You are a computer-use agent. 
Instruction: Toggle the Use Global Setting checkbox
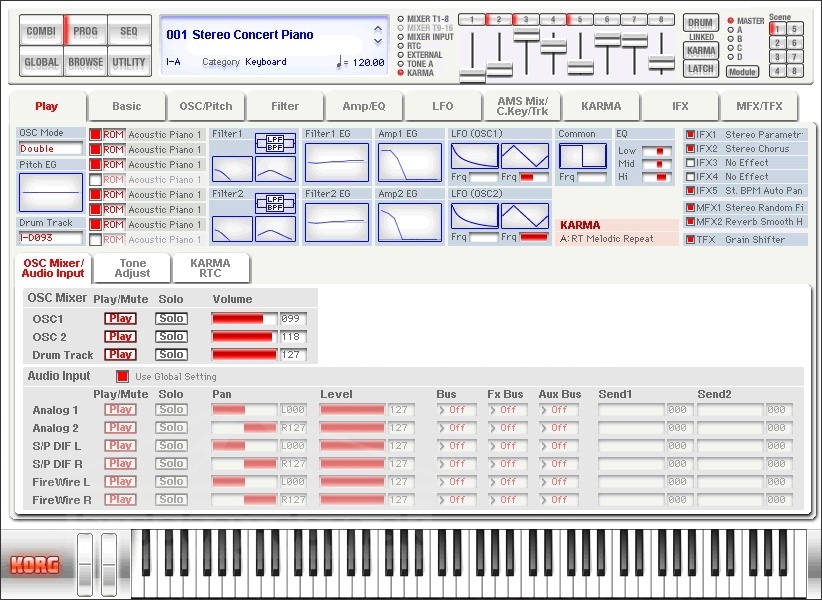pos(123,376)
